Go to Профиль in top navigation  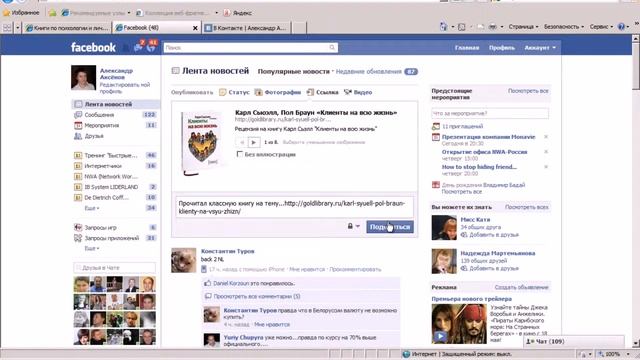pyautogui.click(x=502, y=48)
